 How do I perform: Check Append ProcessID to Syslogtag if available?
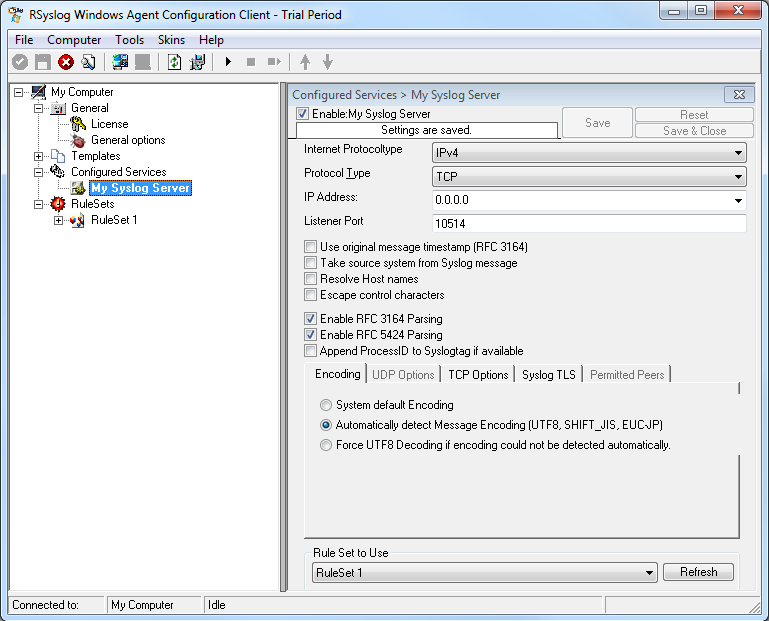click(x=310, y=351)
